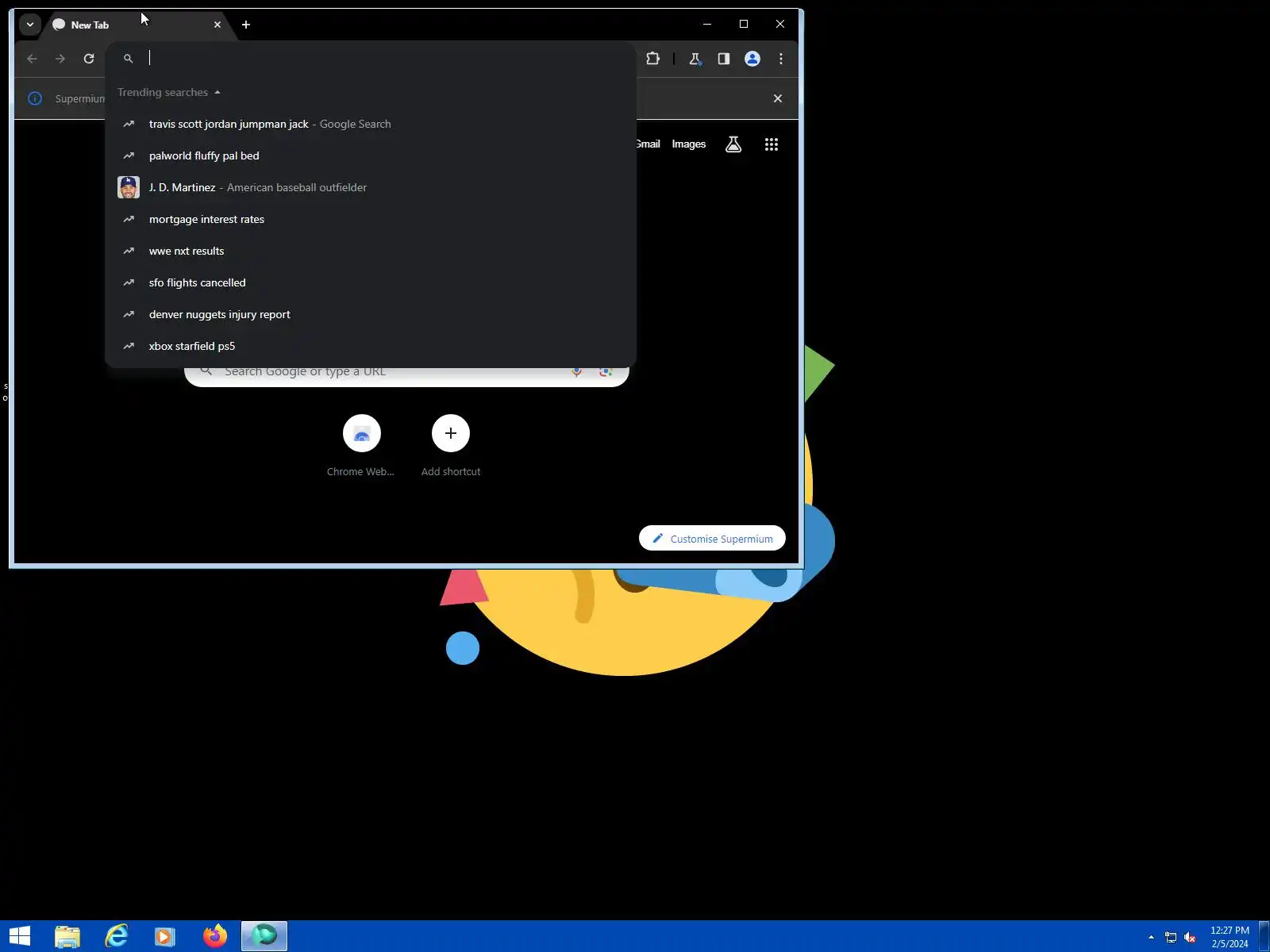Dismiss the Supermium info bar
The image size is (1270, 952).
(x=778, y=98)
